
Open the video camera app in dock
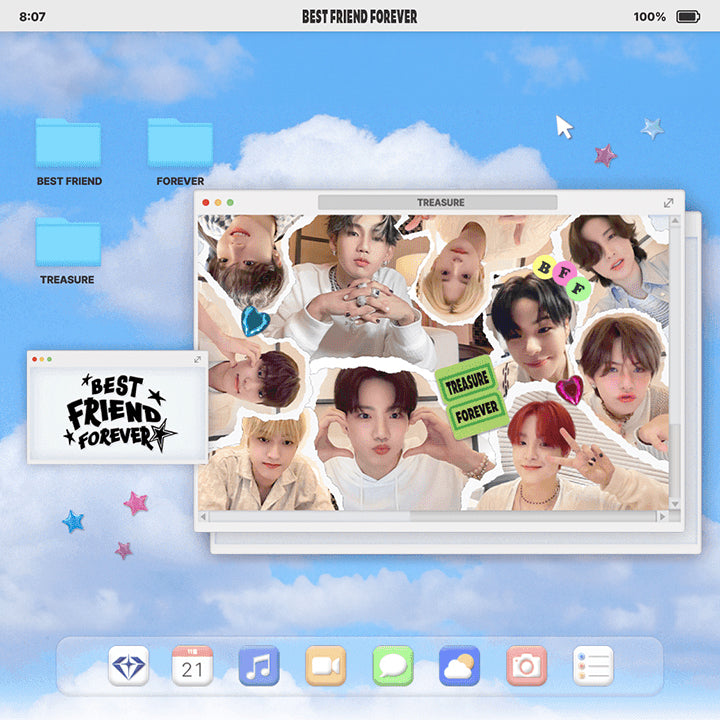(x=326, y=665)
